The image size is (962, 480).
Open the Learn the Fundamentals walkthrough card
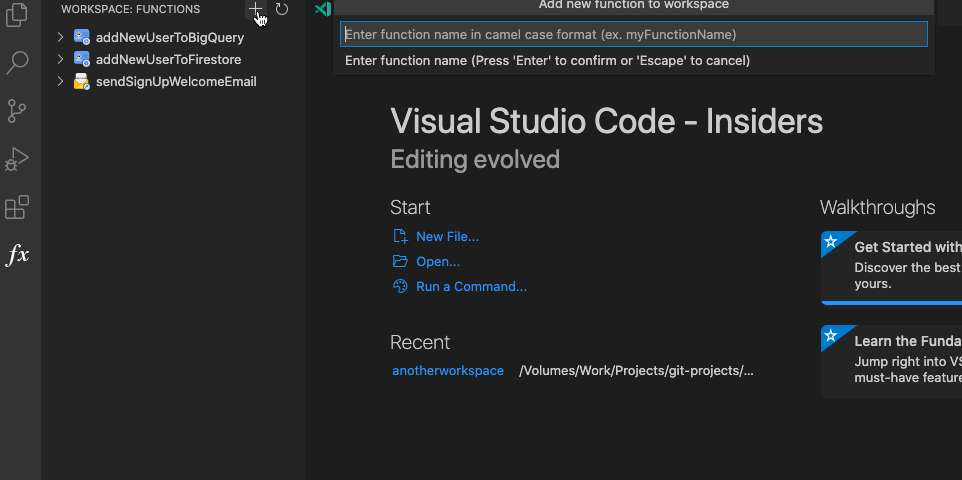coord(891,362)
